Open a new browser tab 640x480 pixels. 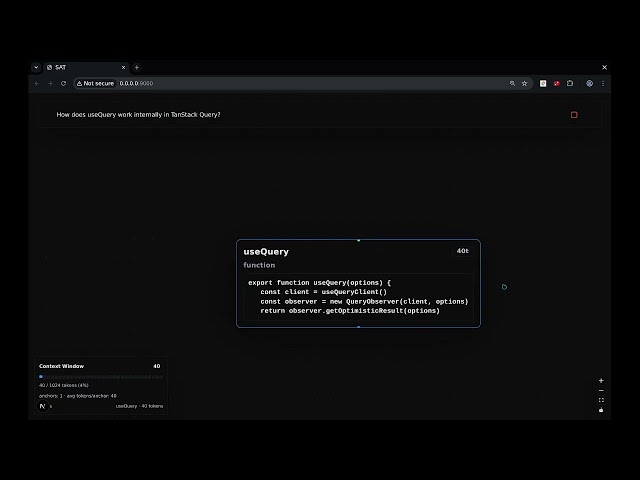[137, 67]
